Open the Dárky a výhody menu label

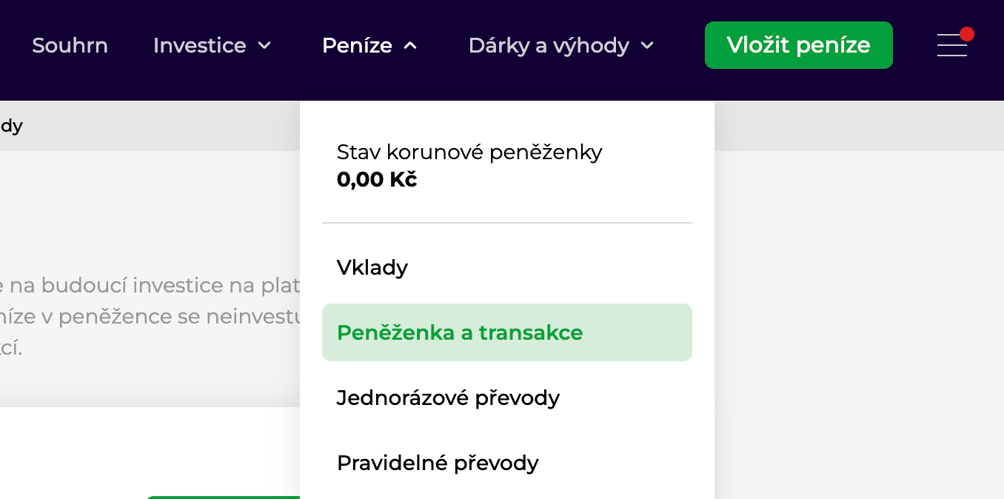549,45
